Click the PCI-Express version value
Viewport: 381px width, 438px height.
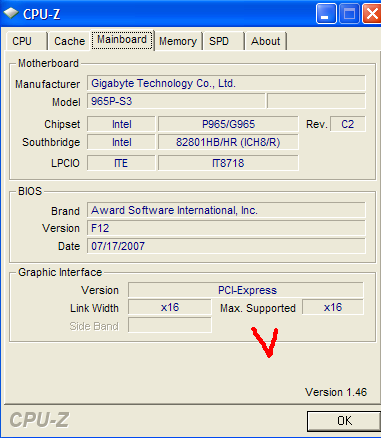(x=246, y=290)
